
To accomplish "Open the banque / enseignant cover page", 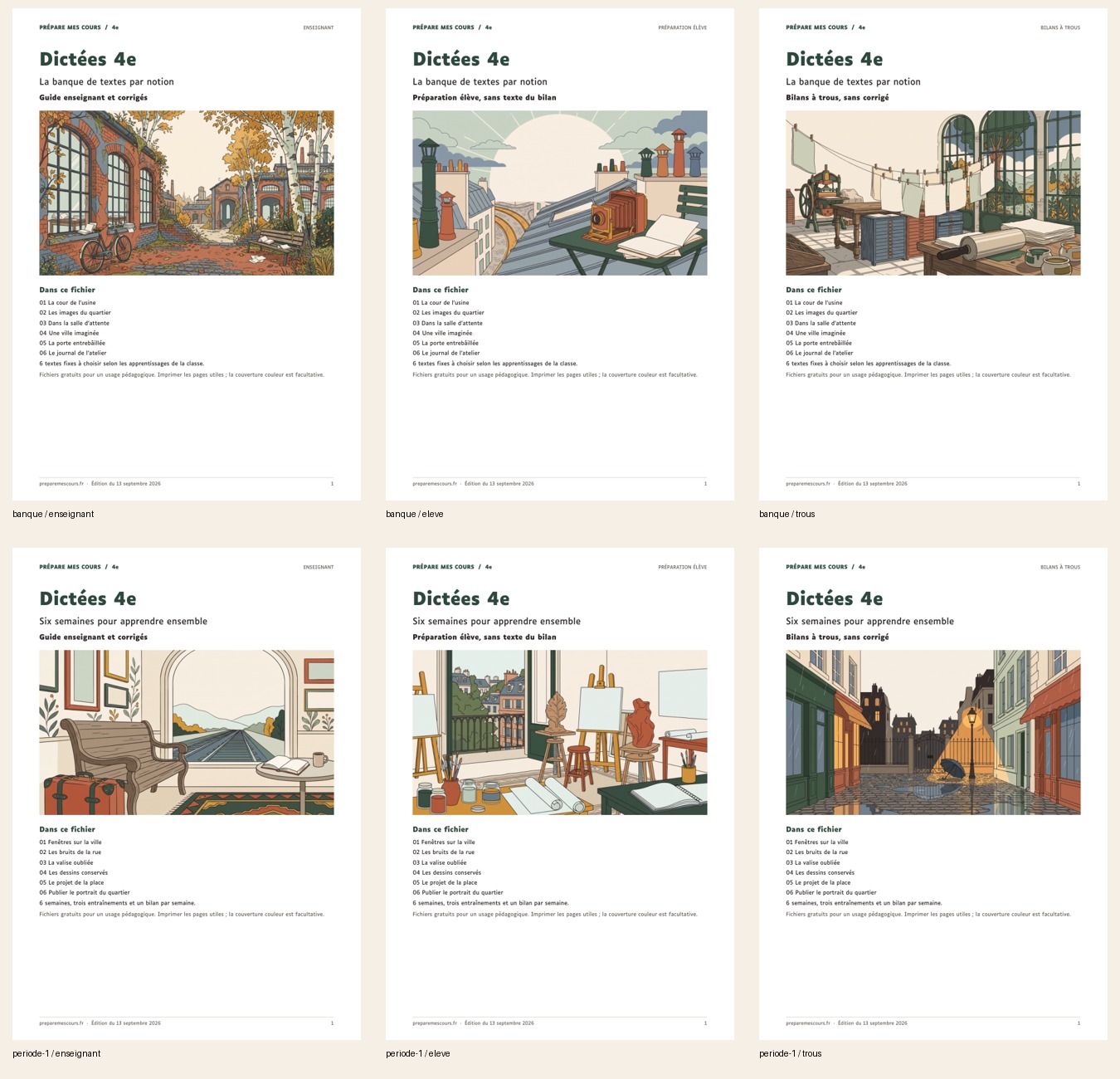I will (187, 254).
